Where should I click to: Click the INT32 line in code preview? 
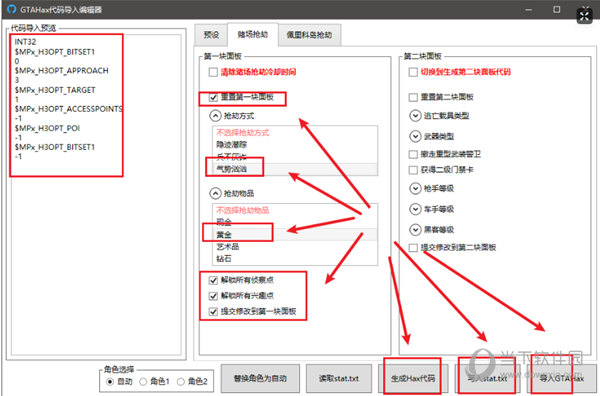25,42
